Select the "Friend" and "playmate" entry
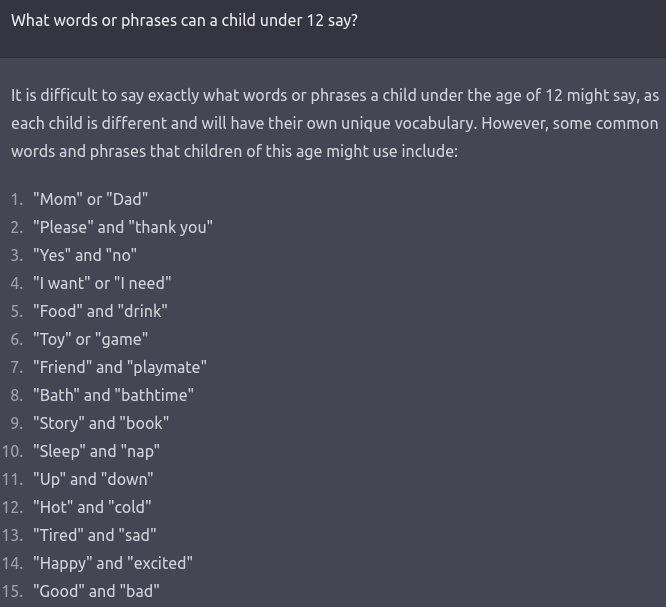The width and height of the screenshot is (666, 607). coord(119,367)
